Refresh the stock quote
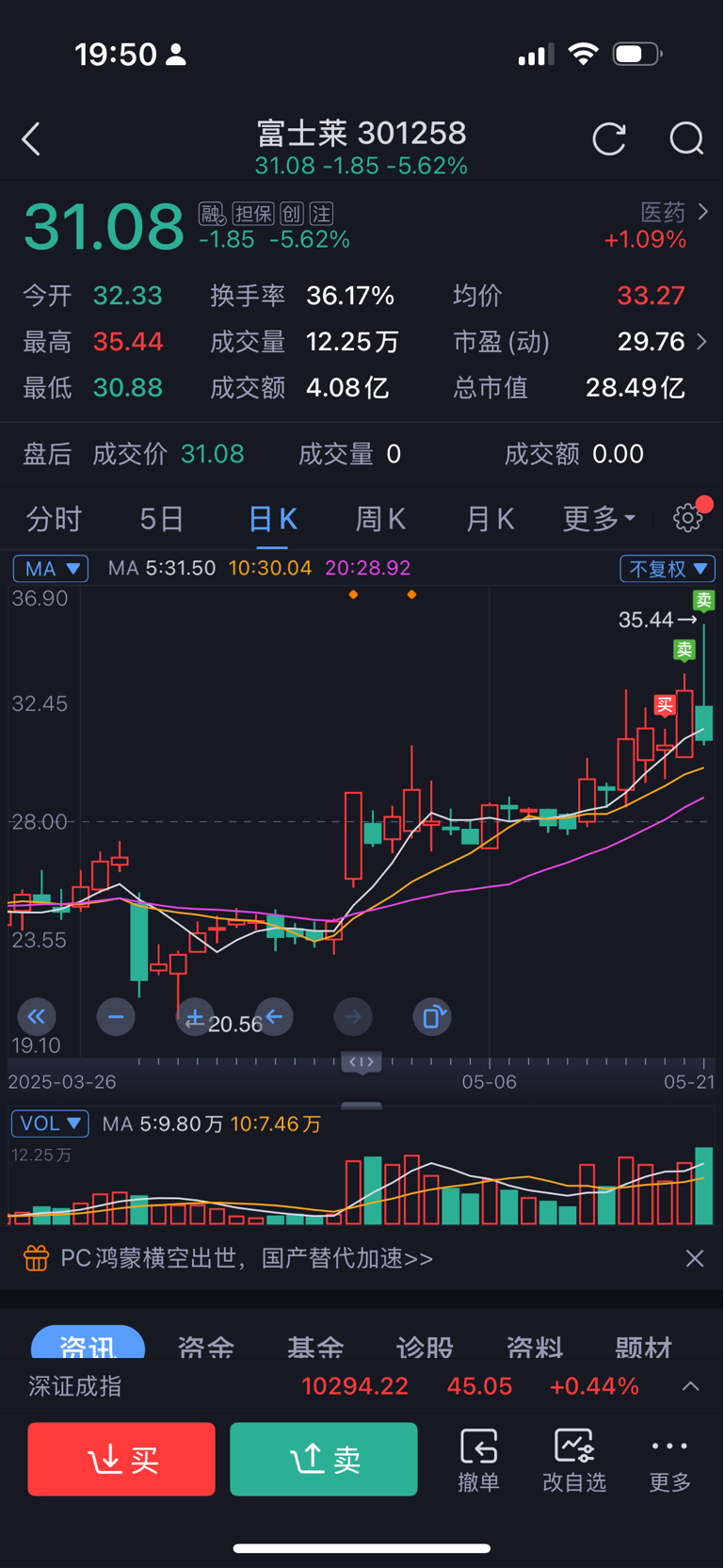Screen dimensions: 724x1568 pyautogui.click(x=609, y=139)
